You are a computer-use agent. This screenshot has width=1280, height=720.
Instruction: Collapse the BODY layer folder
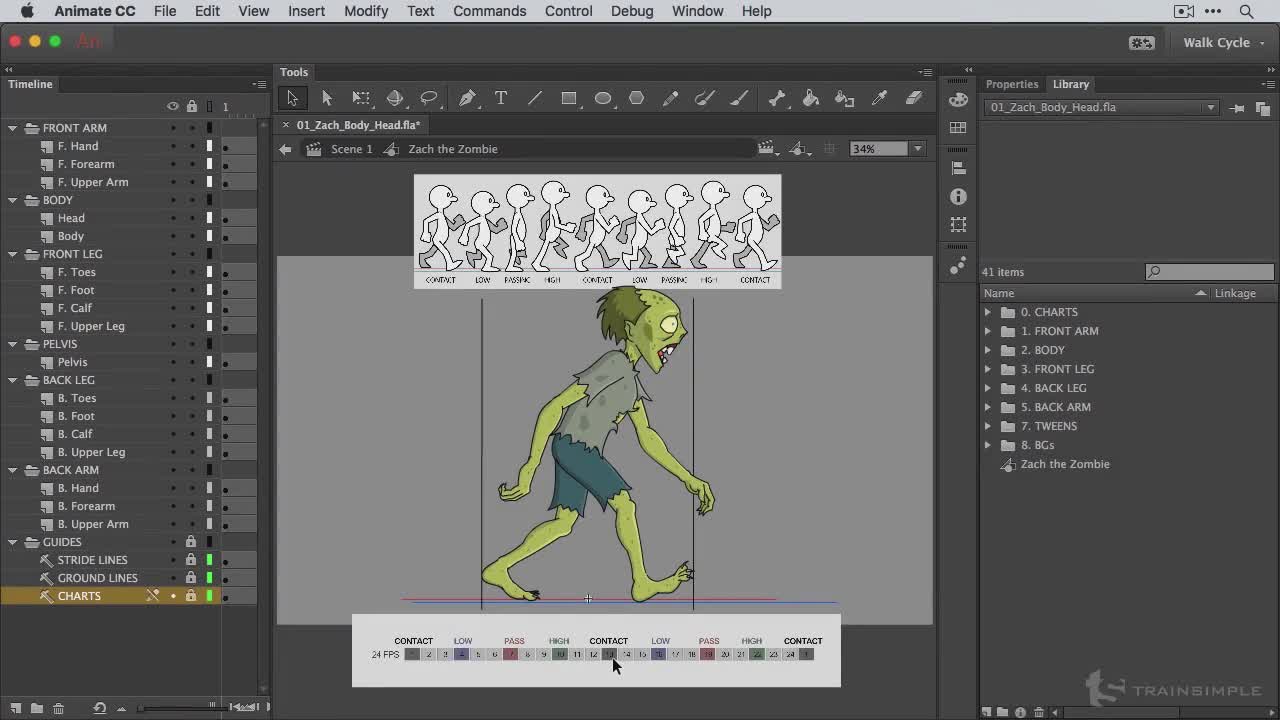(13, 200)
